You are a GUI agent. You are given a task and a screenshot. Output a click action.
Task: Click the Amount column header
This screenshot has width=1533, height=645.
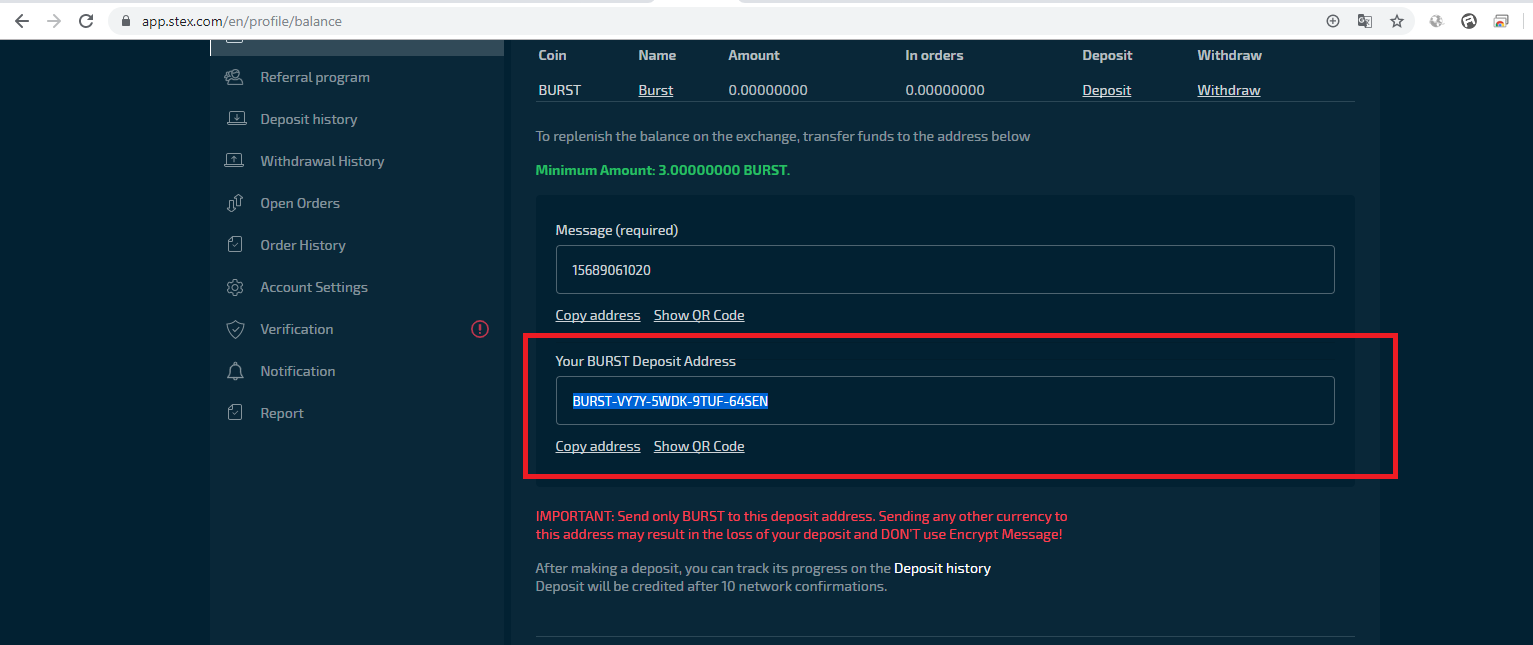[x=754, y=55]
